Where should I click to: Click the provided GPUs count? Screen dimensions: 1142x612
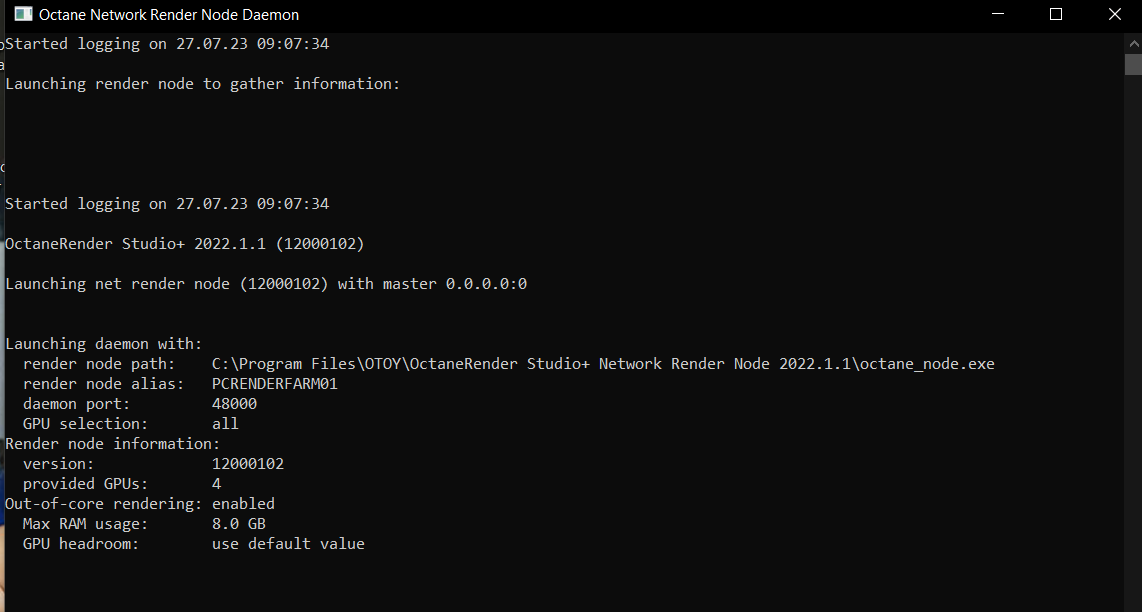click(x=217, y=484)
